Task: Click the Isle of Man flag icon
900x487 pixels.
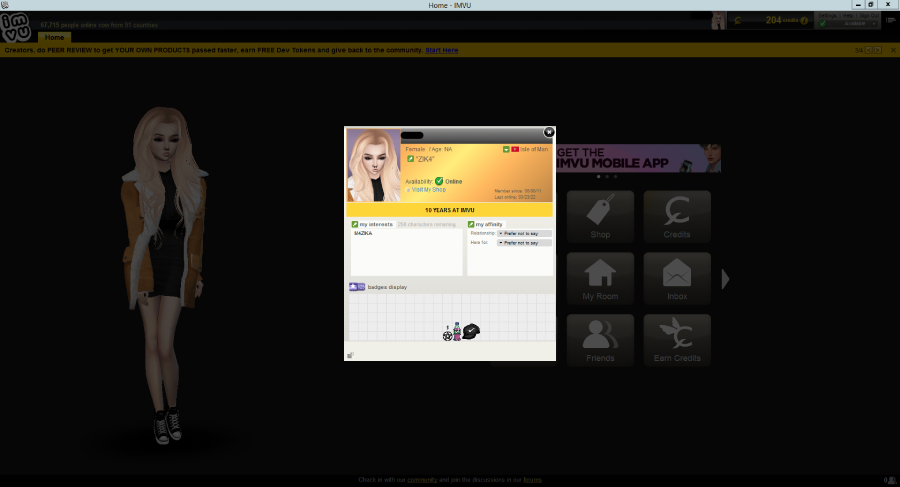Action: coord(515,149)
